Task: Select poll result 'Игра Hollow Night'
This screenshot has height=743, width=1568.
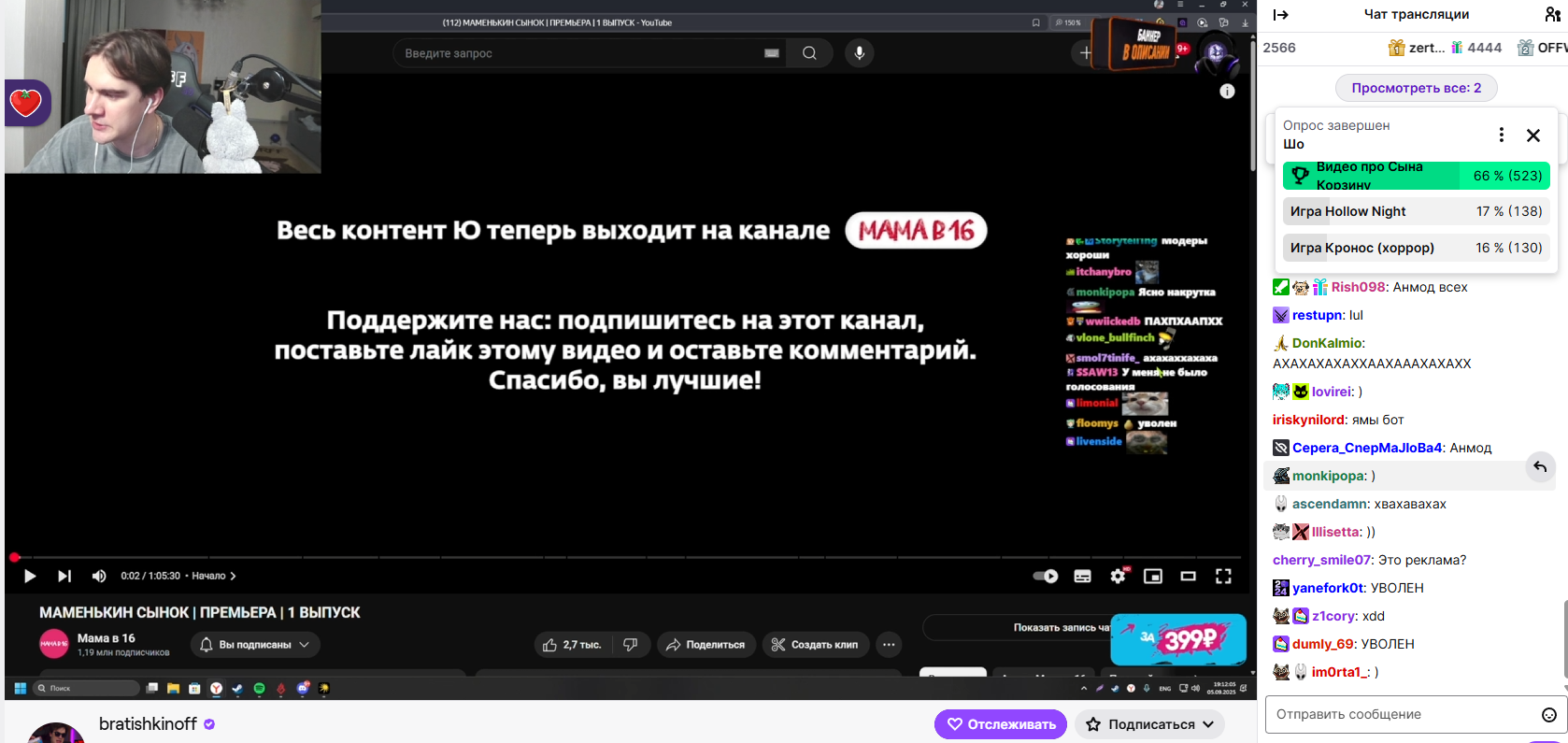Action: [1417, 211]
